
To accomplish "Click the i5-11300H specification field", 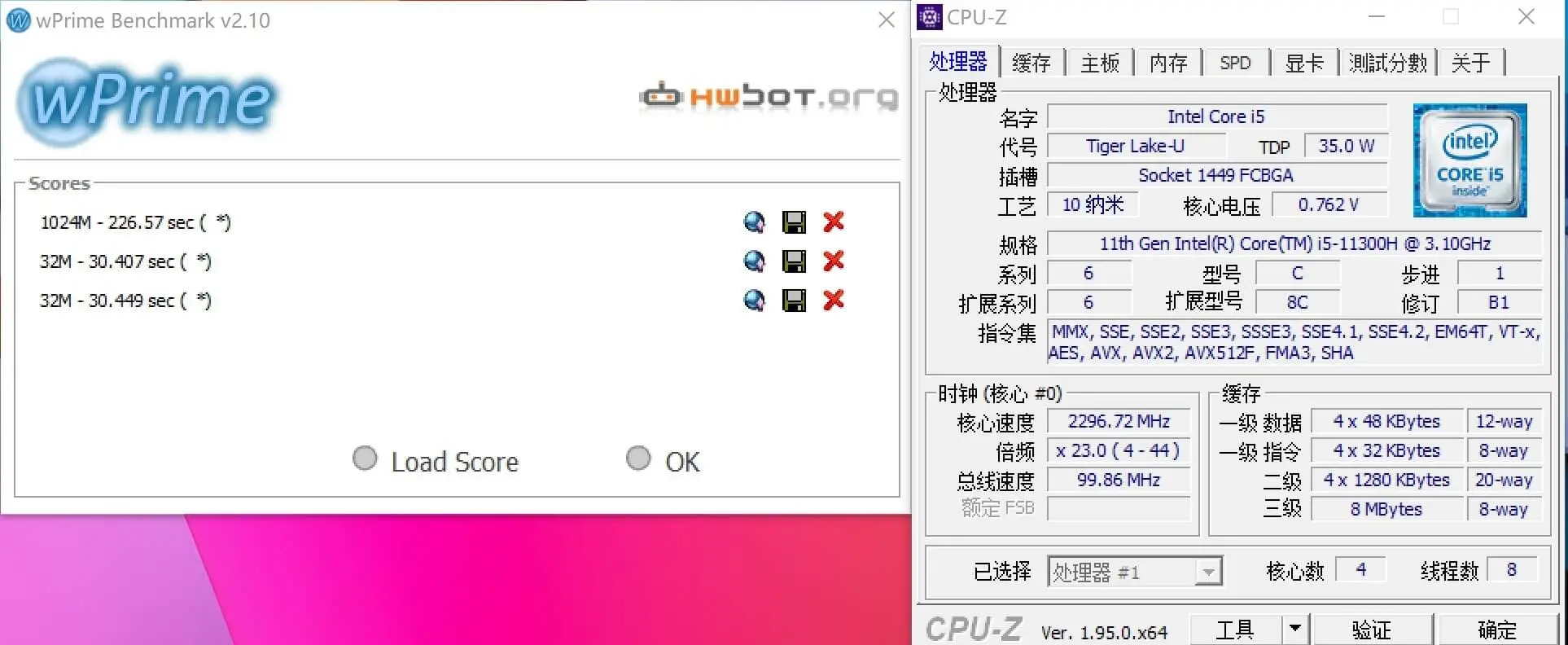I will (x=1294, y=244).
